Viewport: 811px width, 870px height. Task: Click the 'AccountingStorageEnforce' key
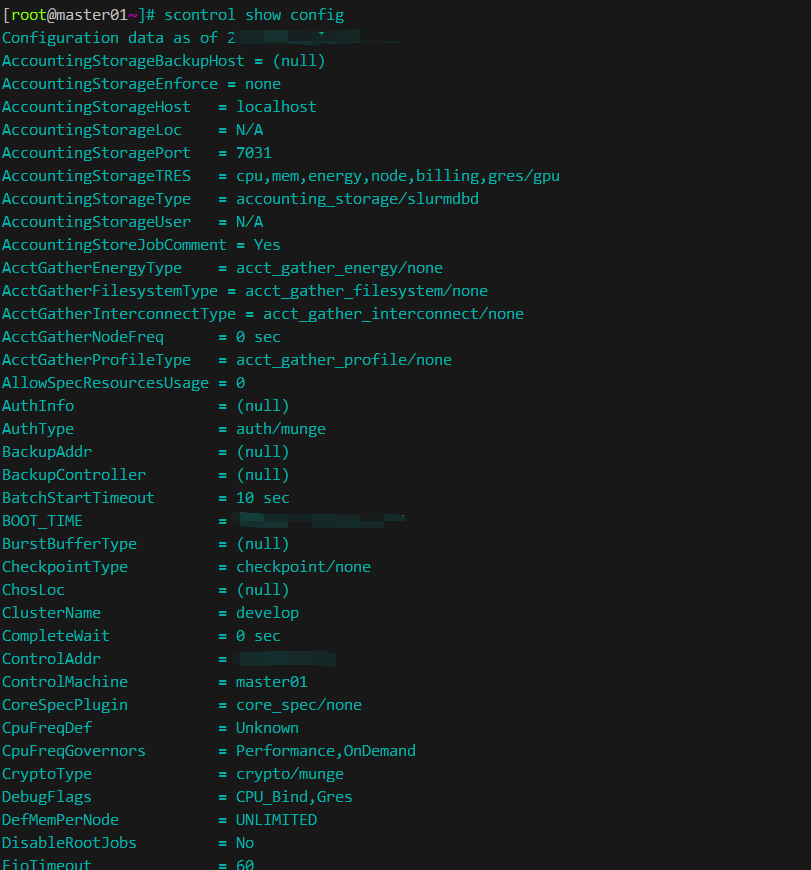click(x=110, y=84)
